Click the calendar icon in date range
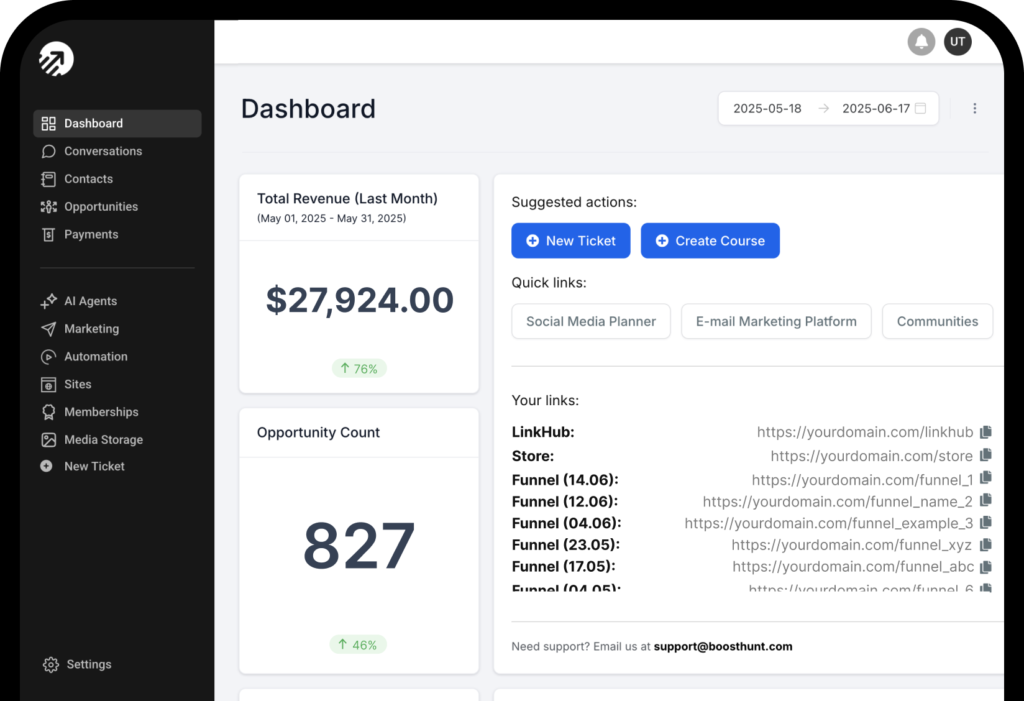 coord(920,108)
